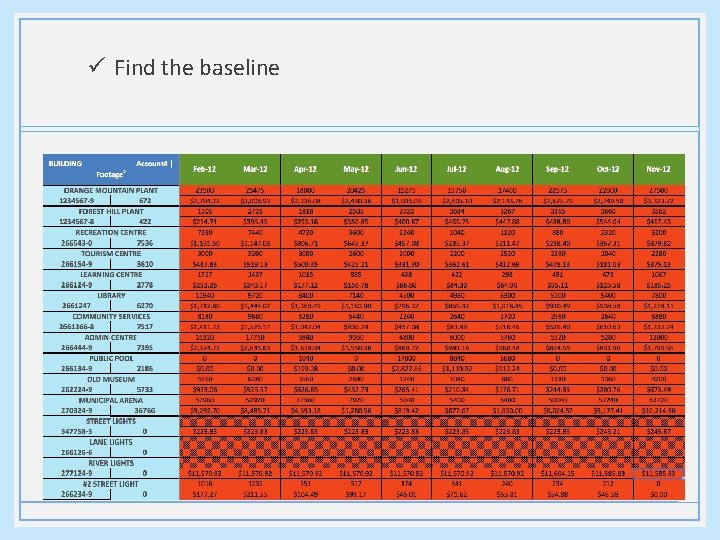The image size is (720, 540).
Task: Click account number 266444-9
Action: (x=77, y=348)
